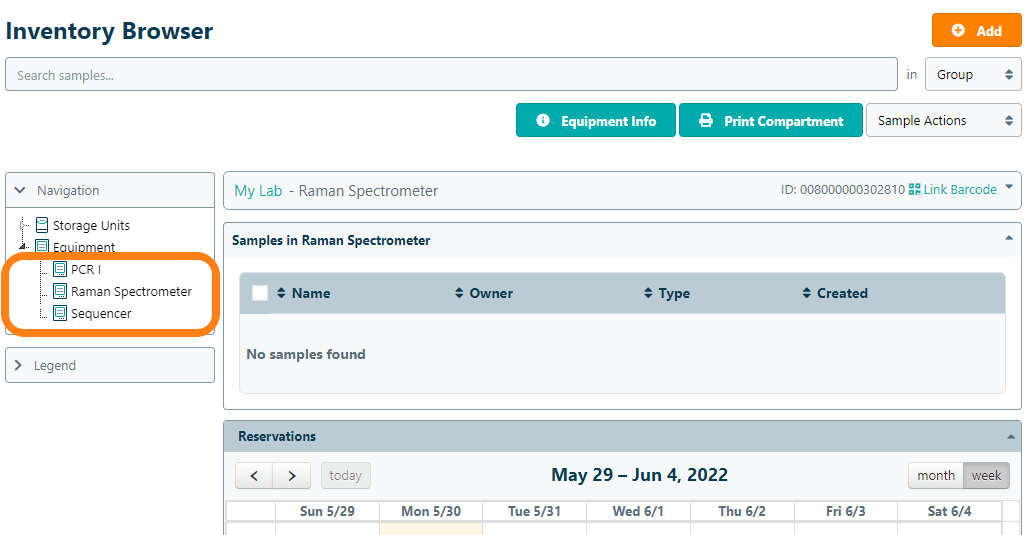Select Storage Units in navigation tree
1033x535 pixels.
pyautogui.click(x=91, y=226)
